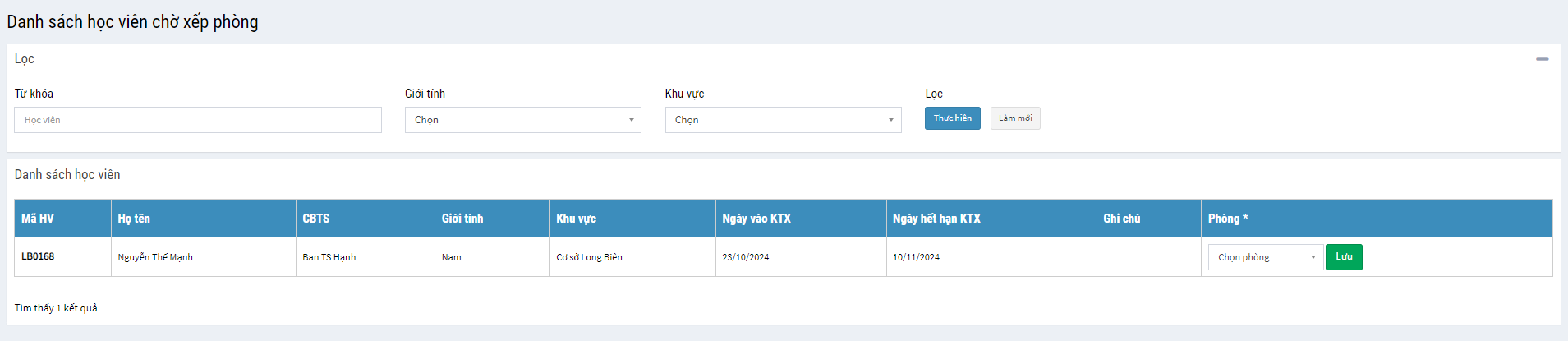Viewport: 1568px width, 341px height.
Task: Collapse the Lọc filter panel
Action: click(x=1542, y=59)
